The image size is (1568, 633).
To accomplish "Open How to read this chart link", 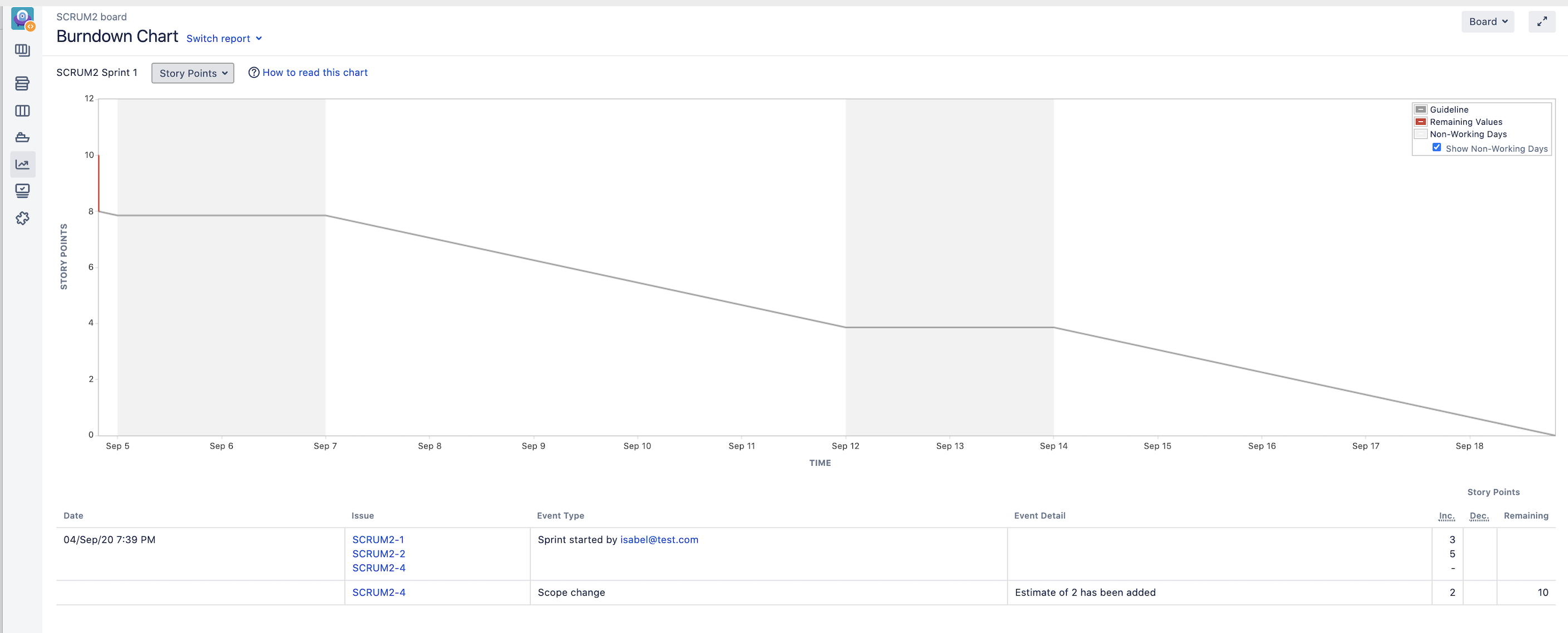I will [315, 72].
